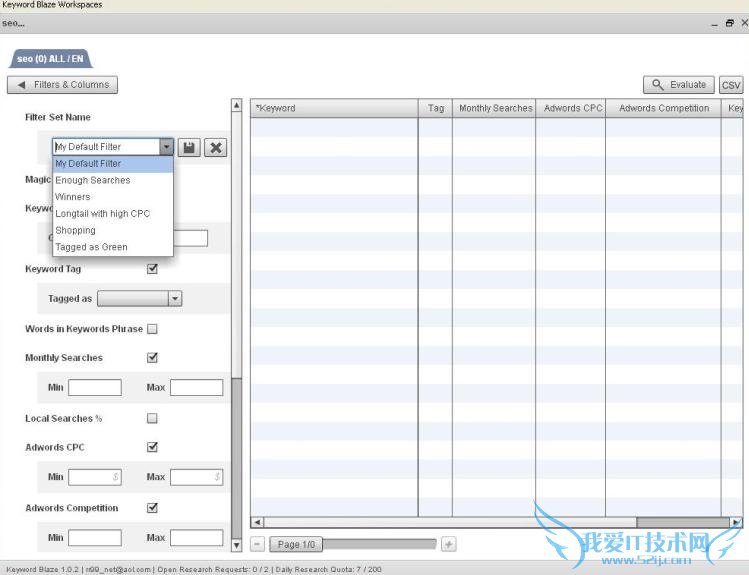Screen dimensions: 749x575
Task: Delete the current filter set
Action: point(215,147)
